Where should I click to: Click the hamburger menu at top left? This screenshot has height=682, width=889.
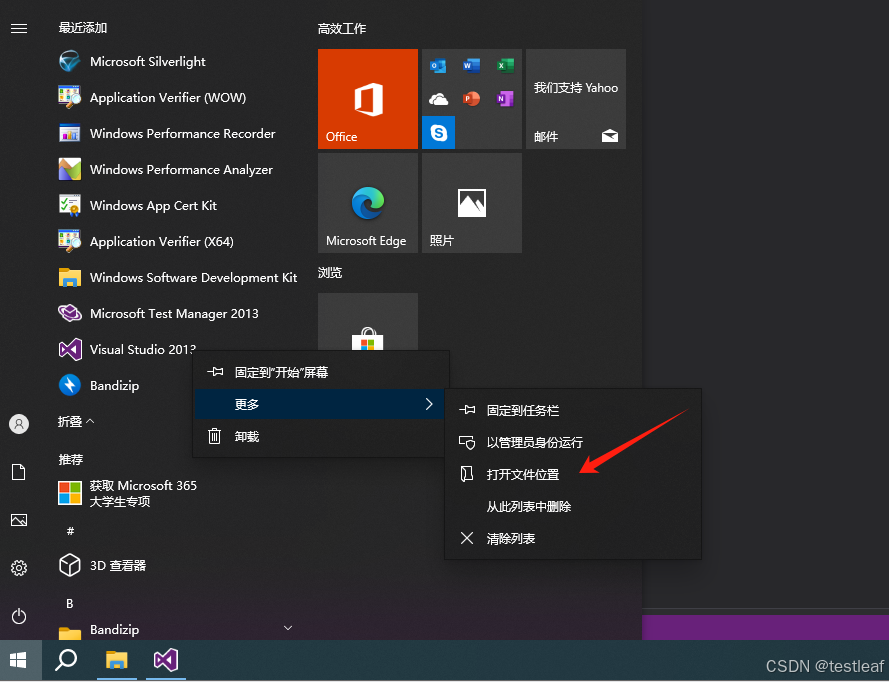click(19, 28)
